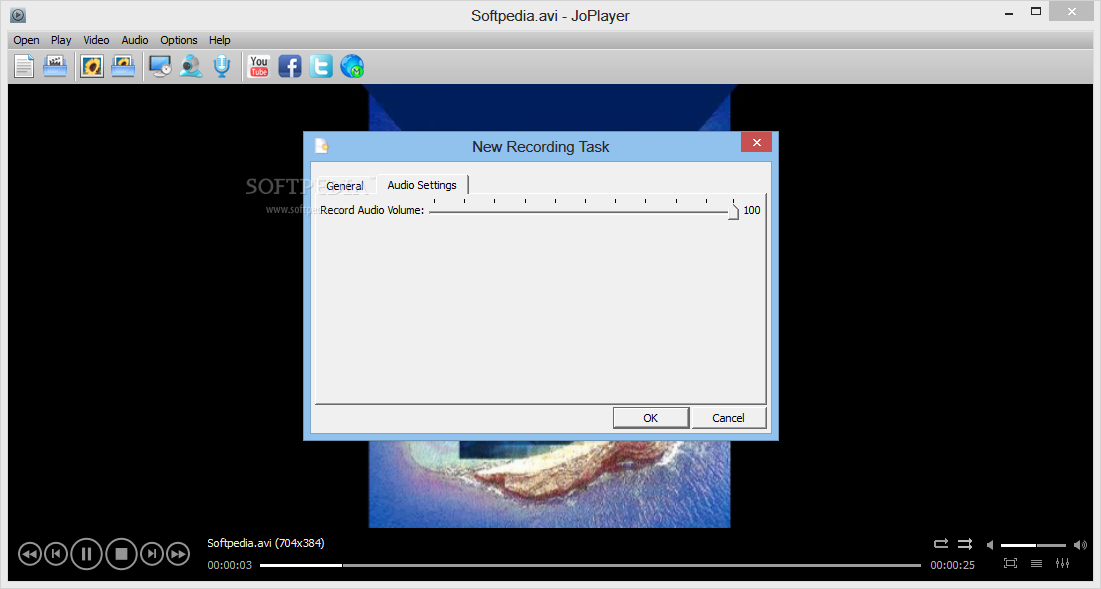Open the Help menu
The height and width of the screenshot is (589, 1101).
coord(220,40)
